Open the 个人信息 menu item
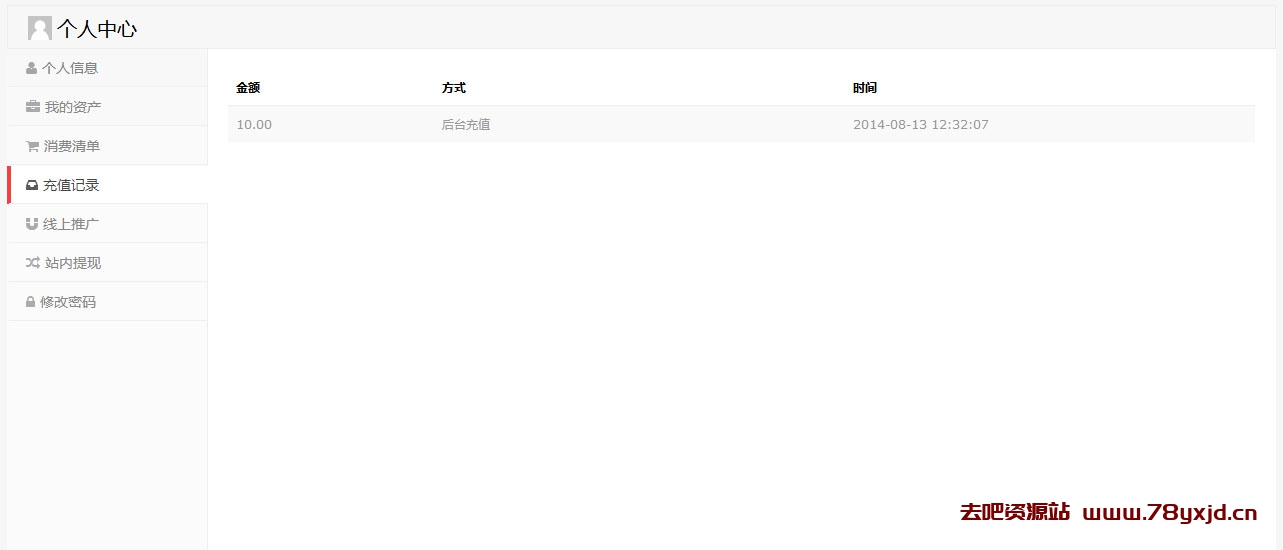The width and height of the screenshot is (1283, 550). coord(107,68)
